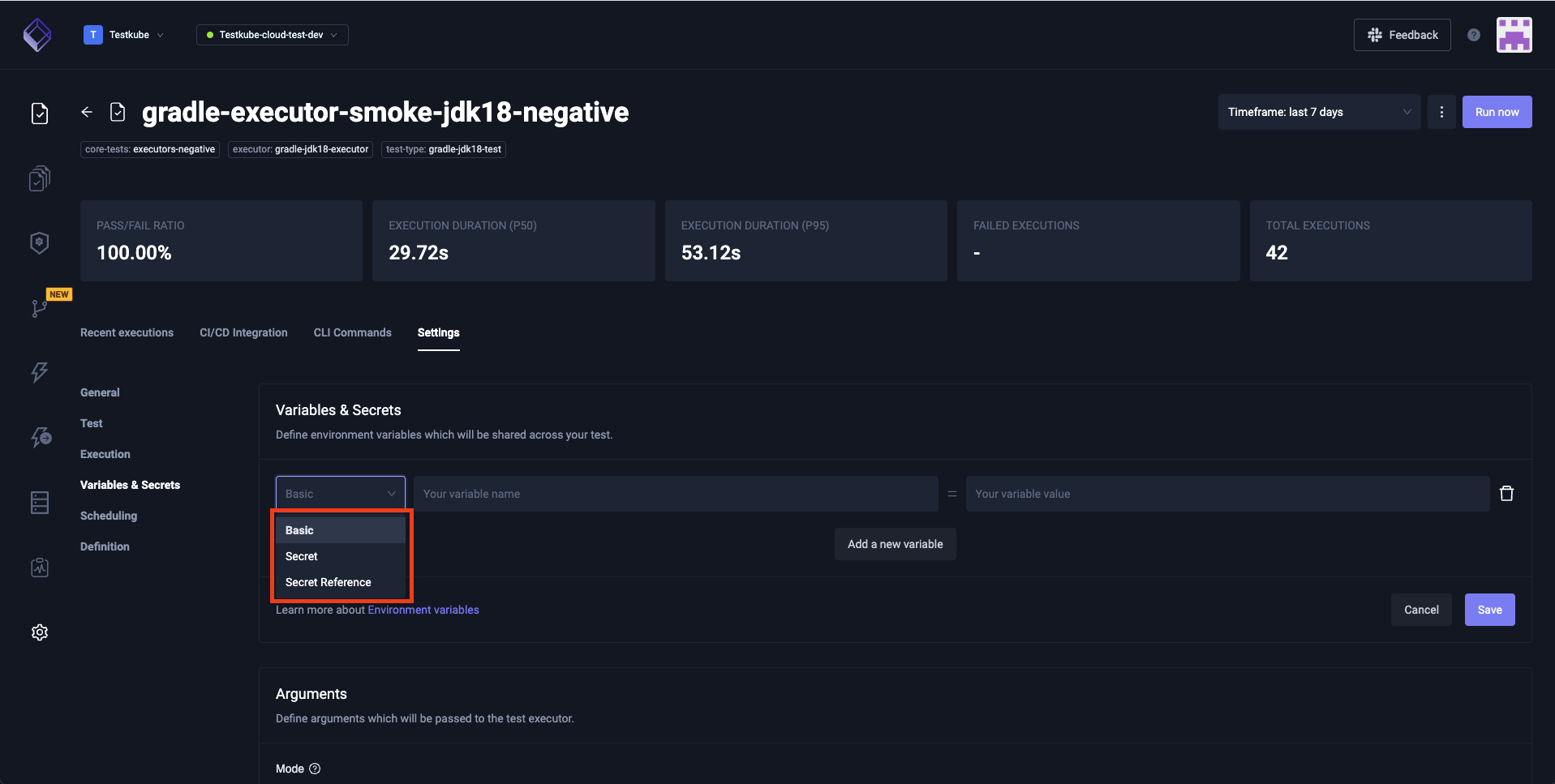
Task: Expand the Testkube organization selector
Action: coord(124,35)
